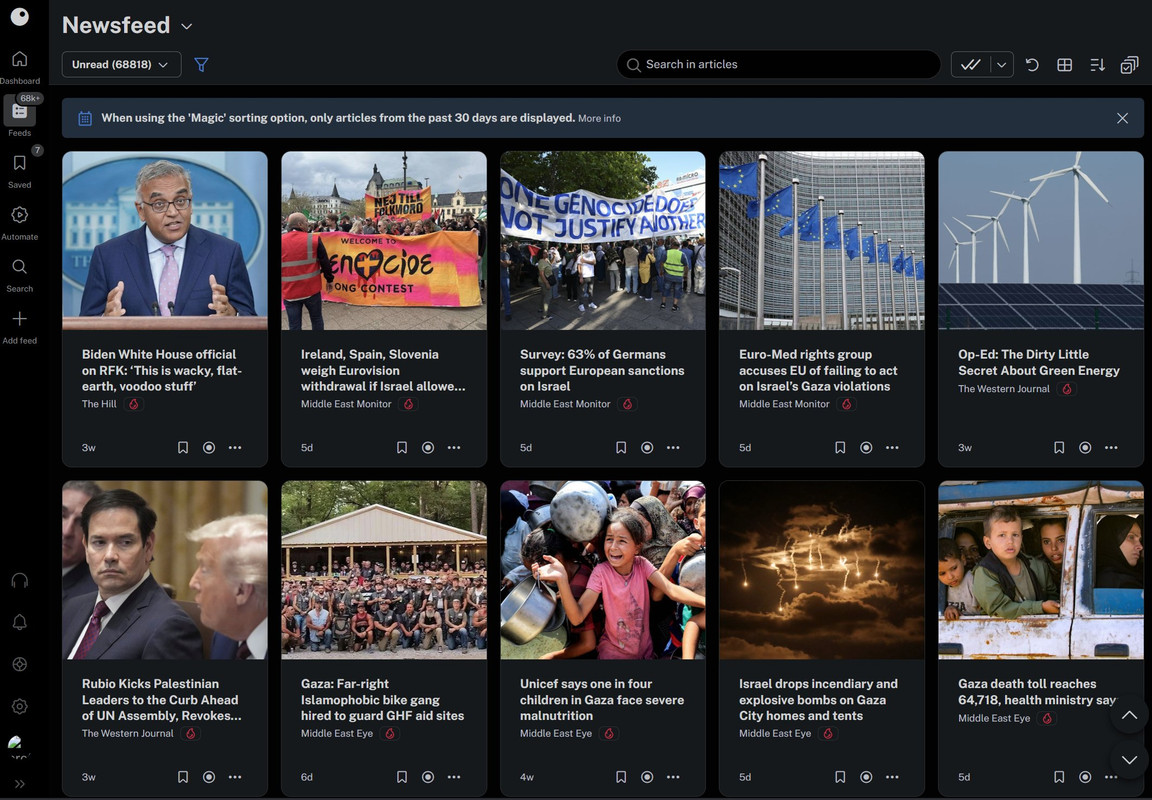Image resolution: width=1152 pixels, height=800 pixels.
Task: Open the sort order options
Action: click(x=1098, y=65)
